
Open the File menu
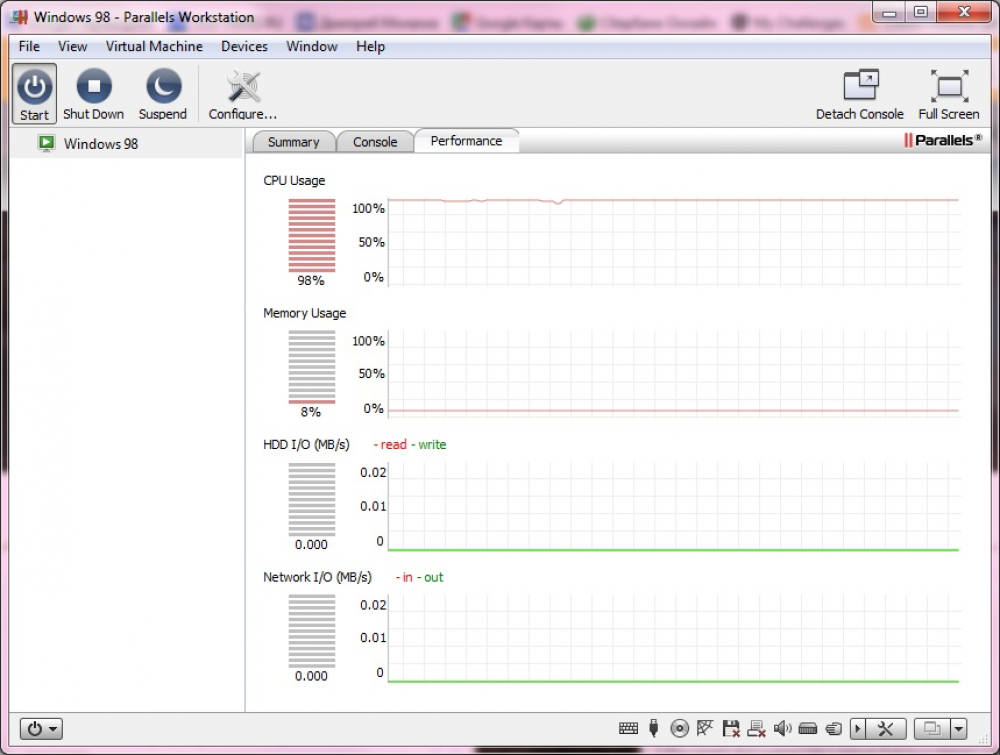point(29,47)
